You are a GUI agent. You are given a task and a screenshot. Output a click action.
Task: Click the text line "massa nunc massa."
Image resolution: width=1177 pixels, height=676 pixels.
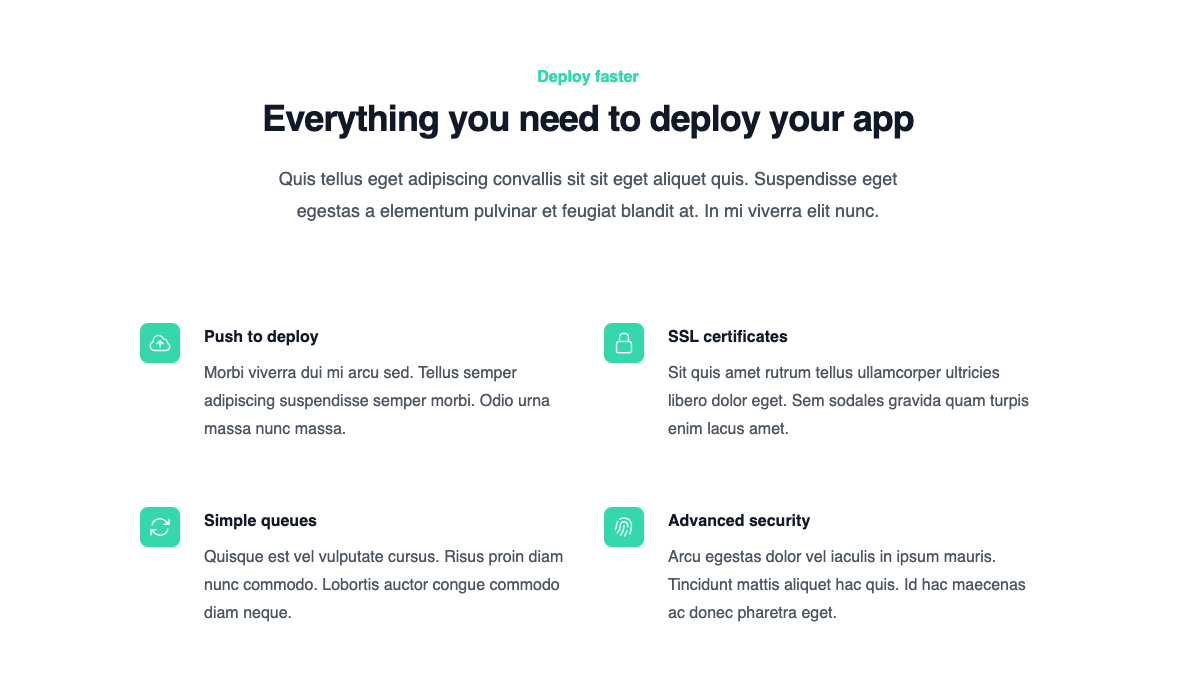coord(274,429)
